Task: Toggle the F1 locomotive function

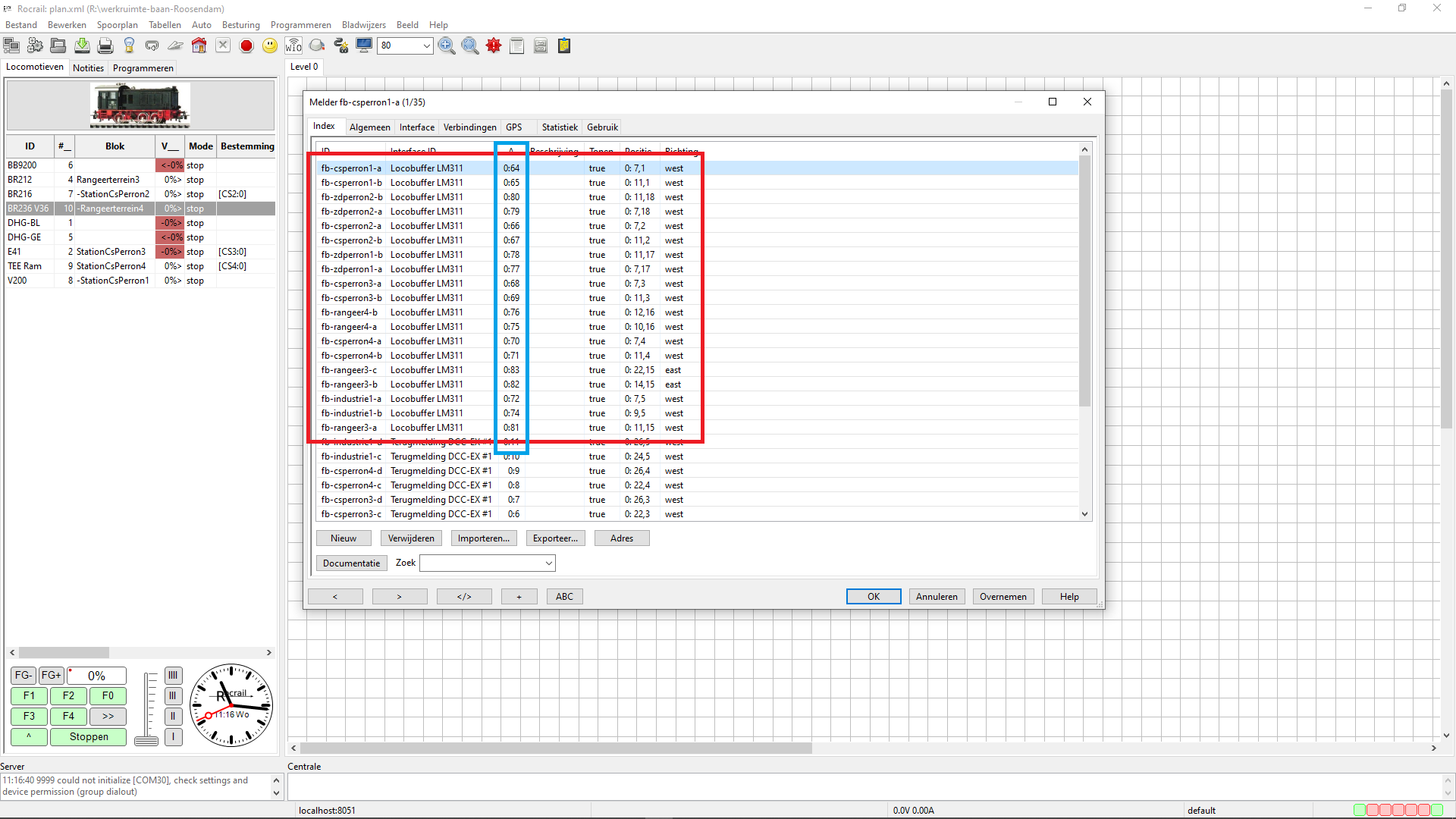Action: coord(29,695)
